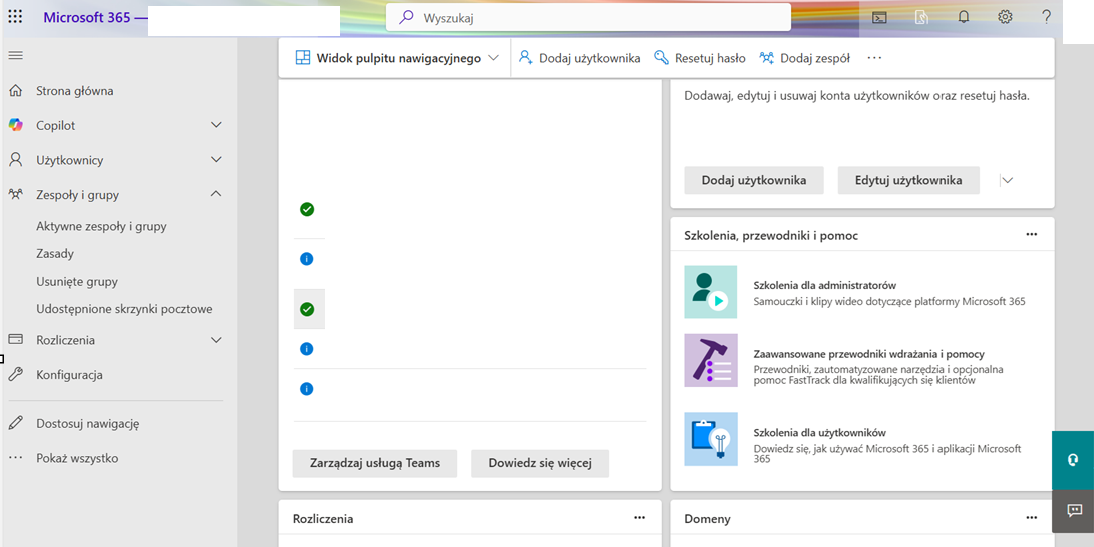Click the Strona główna home icon
Screen dimensions: 1094x547
[15, 91]
